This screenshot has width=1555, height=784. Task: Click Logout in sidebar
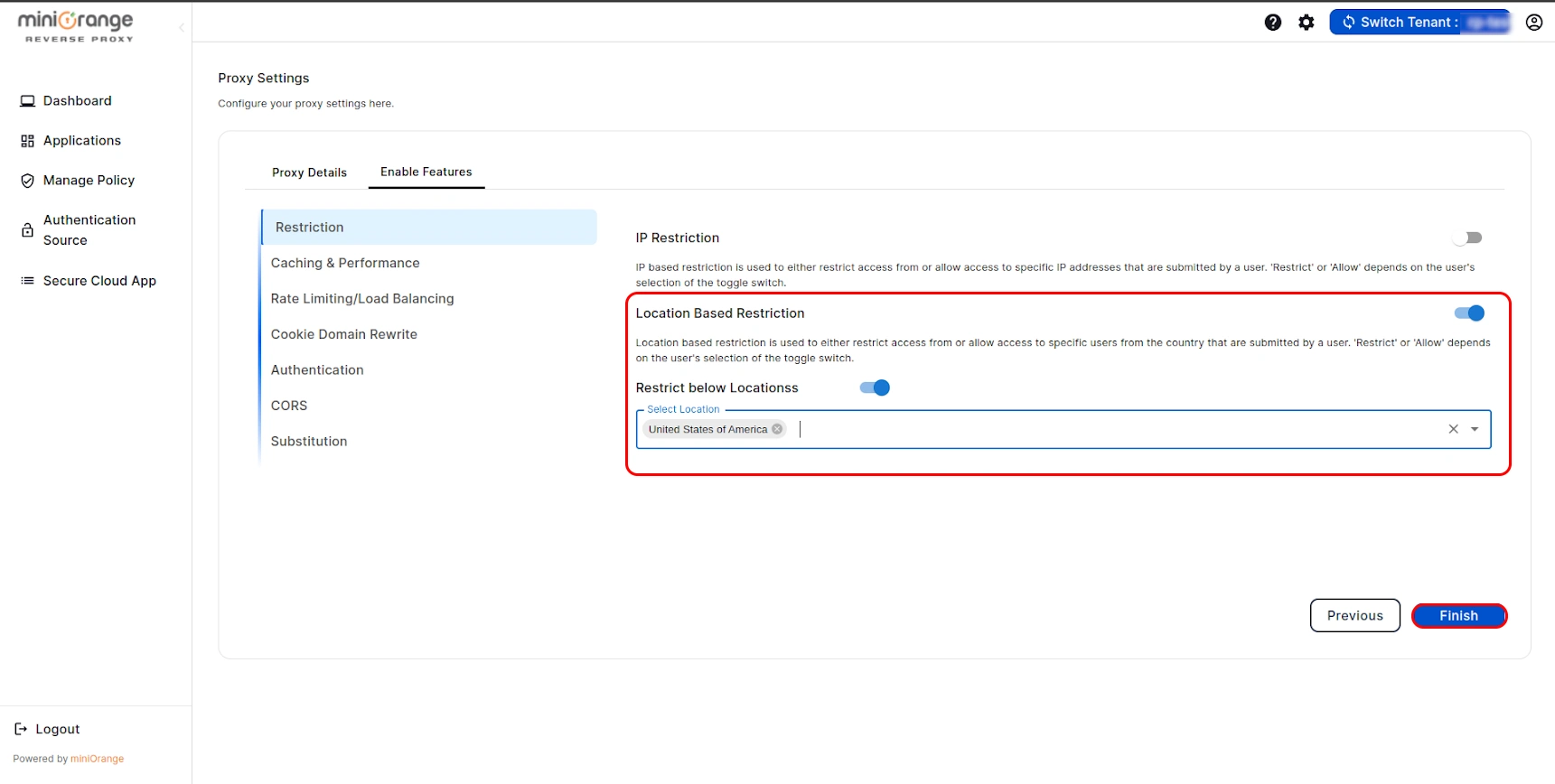pyautogui.click(x=58, y=729)
